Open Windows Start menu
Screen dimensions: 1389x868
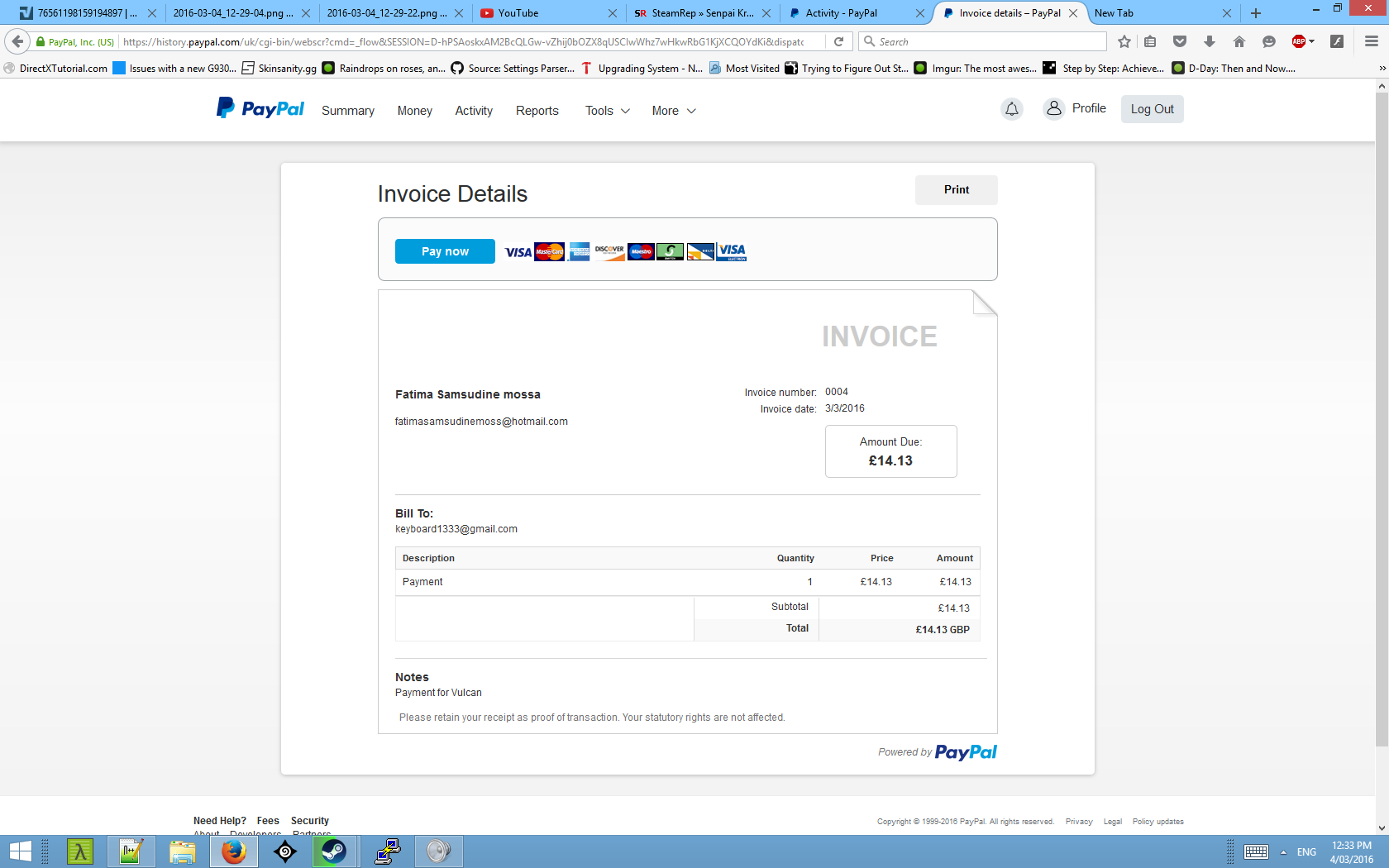click(20, 851)
